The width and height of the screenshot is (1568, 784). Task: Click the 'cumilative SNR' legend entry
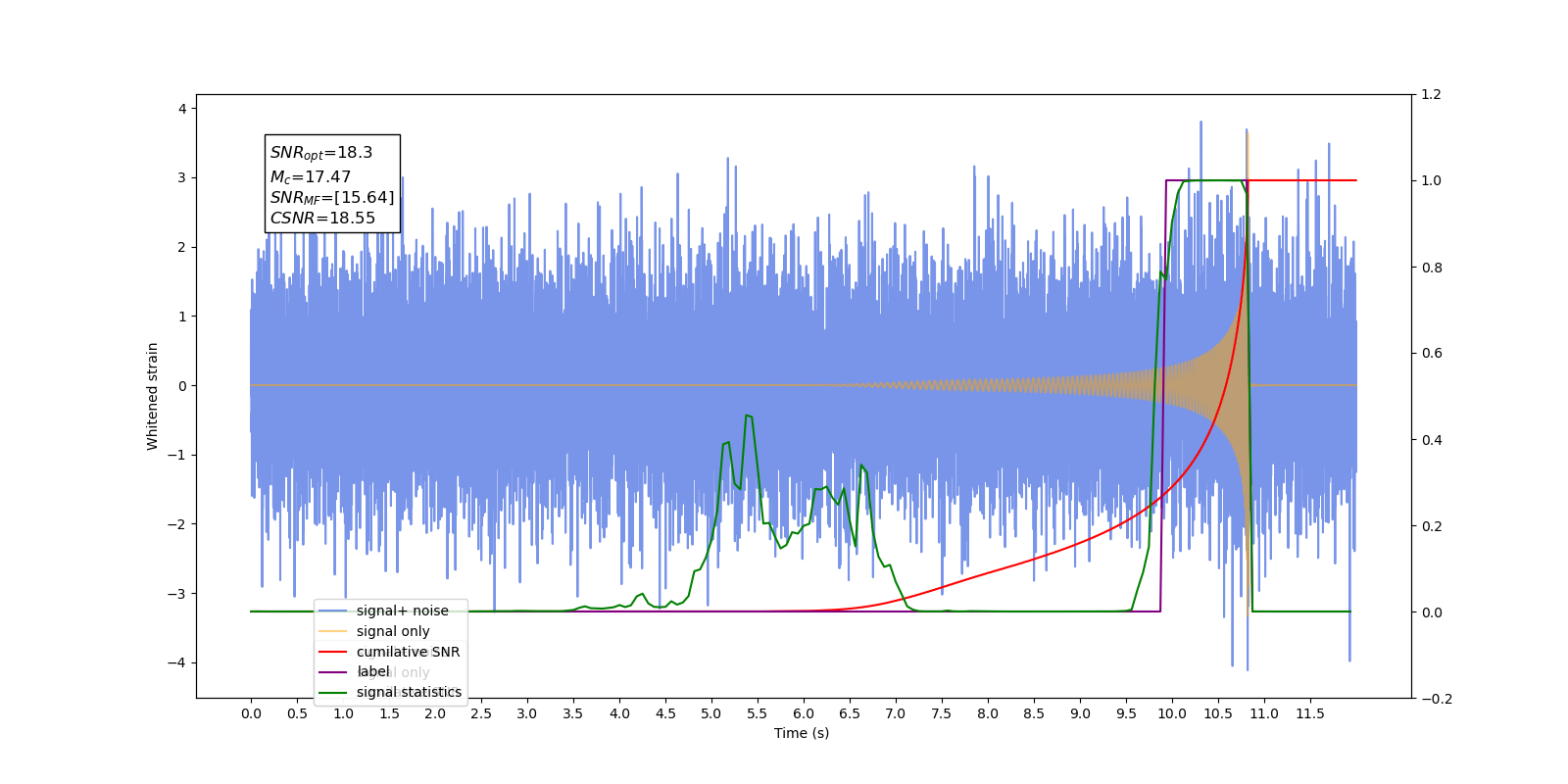pyautogui.click(x=408, y=652)
